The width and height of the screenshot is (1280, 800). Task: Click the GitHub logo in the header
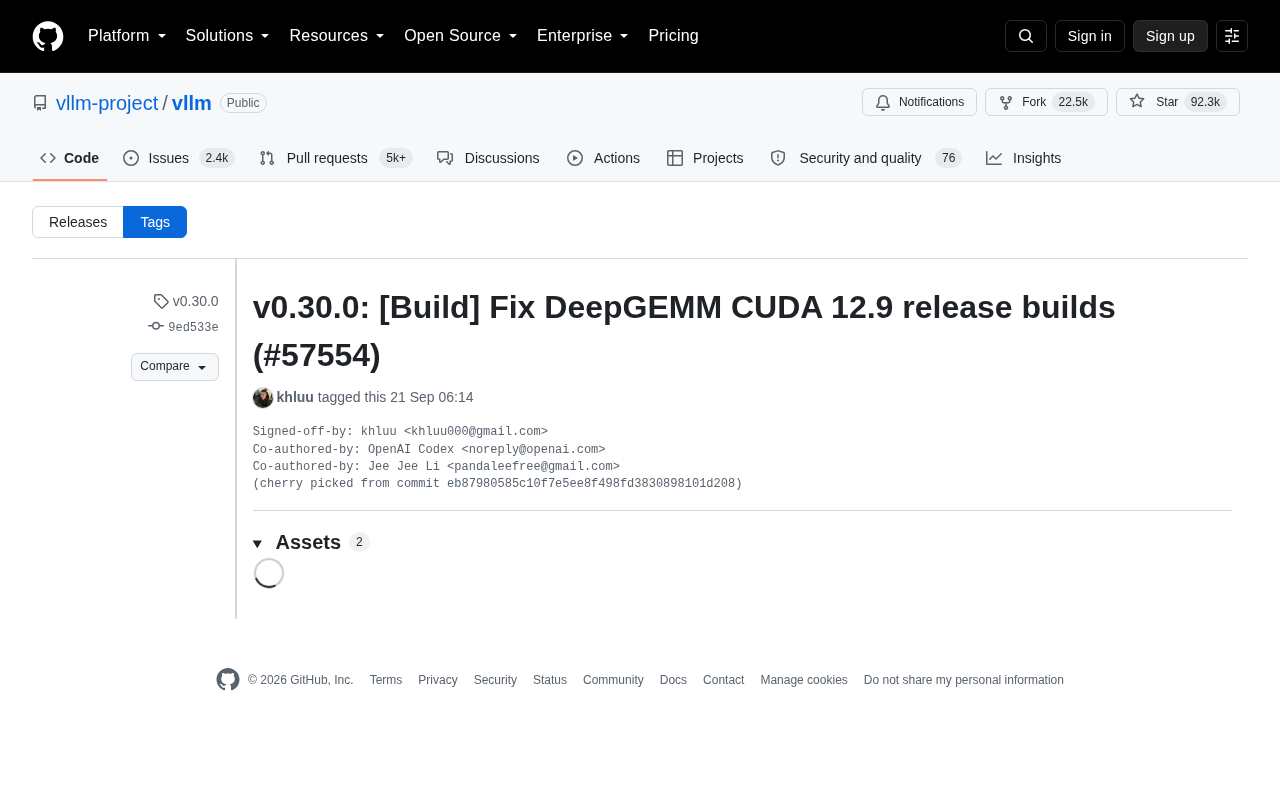(x=48, y=36)
